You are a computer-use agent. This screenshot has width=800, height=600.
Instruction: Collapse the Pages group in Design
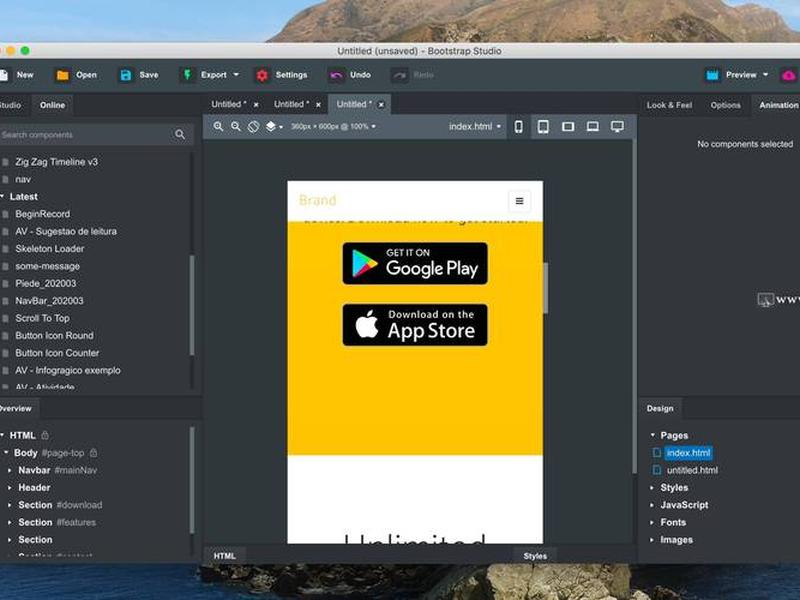(x=652, y=435)
